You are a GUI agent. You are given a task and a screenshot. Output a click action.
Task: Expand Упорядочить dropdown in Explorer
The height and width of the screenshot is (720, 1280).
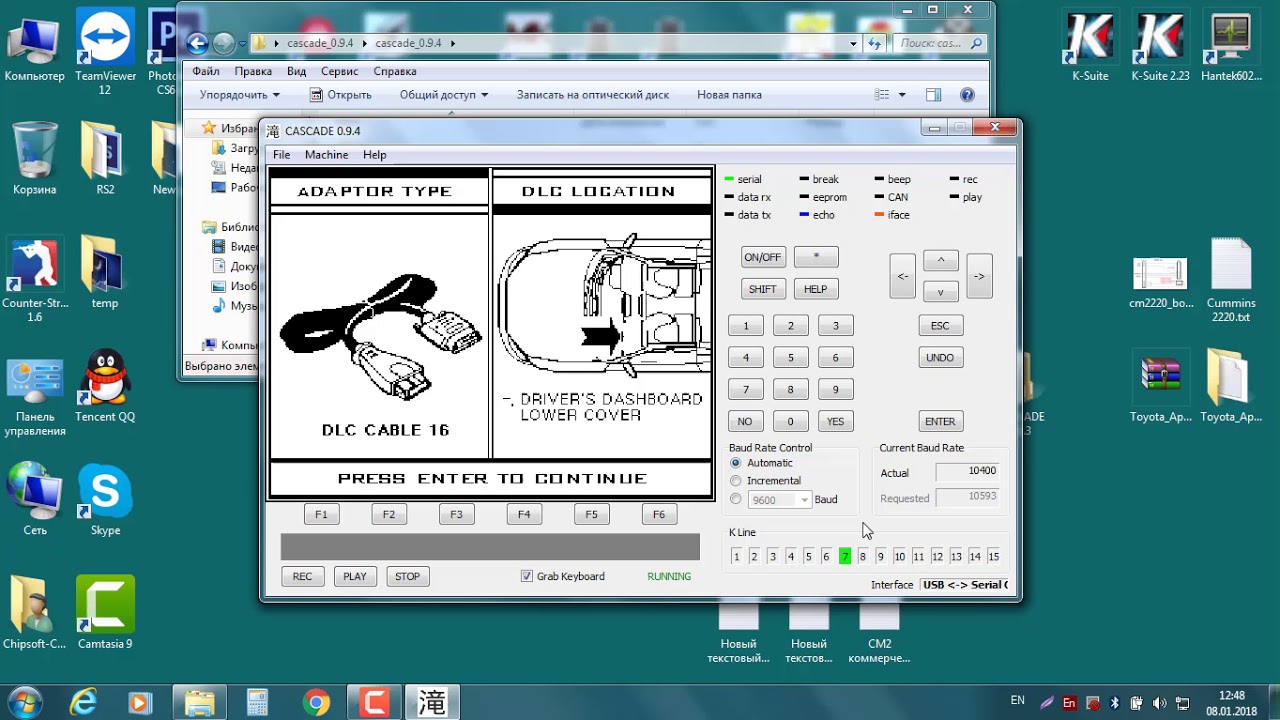[240, 95]
